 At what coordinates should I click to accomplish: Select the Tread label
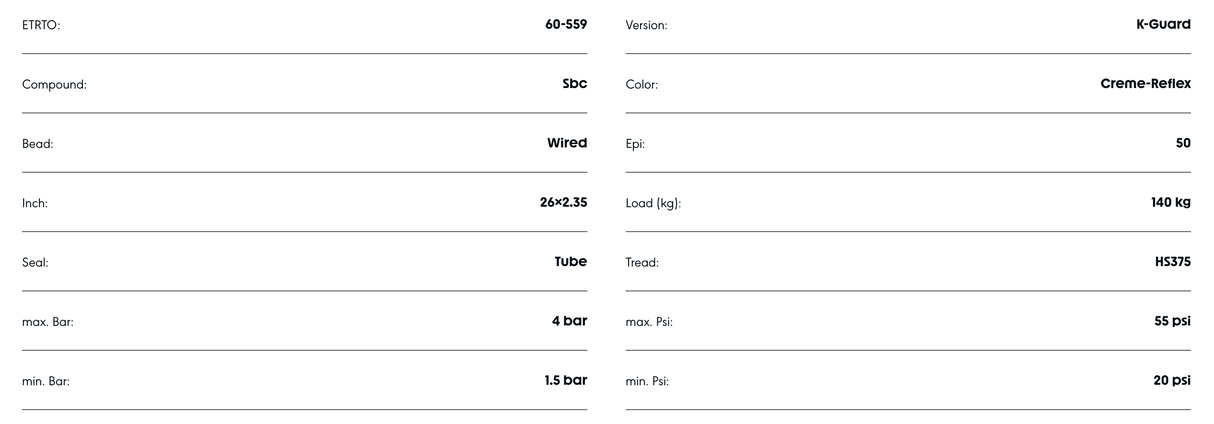click(x=642, y=263)
